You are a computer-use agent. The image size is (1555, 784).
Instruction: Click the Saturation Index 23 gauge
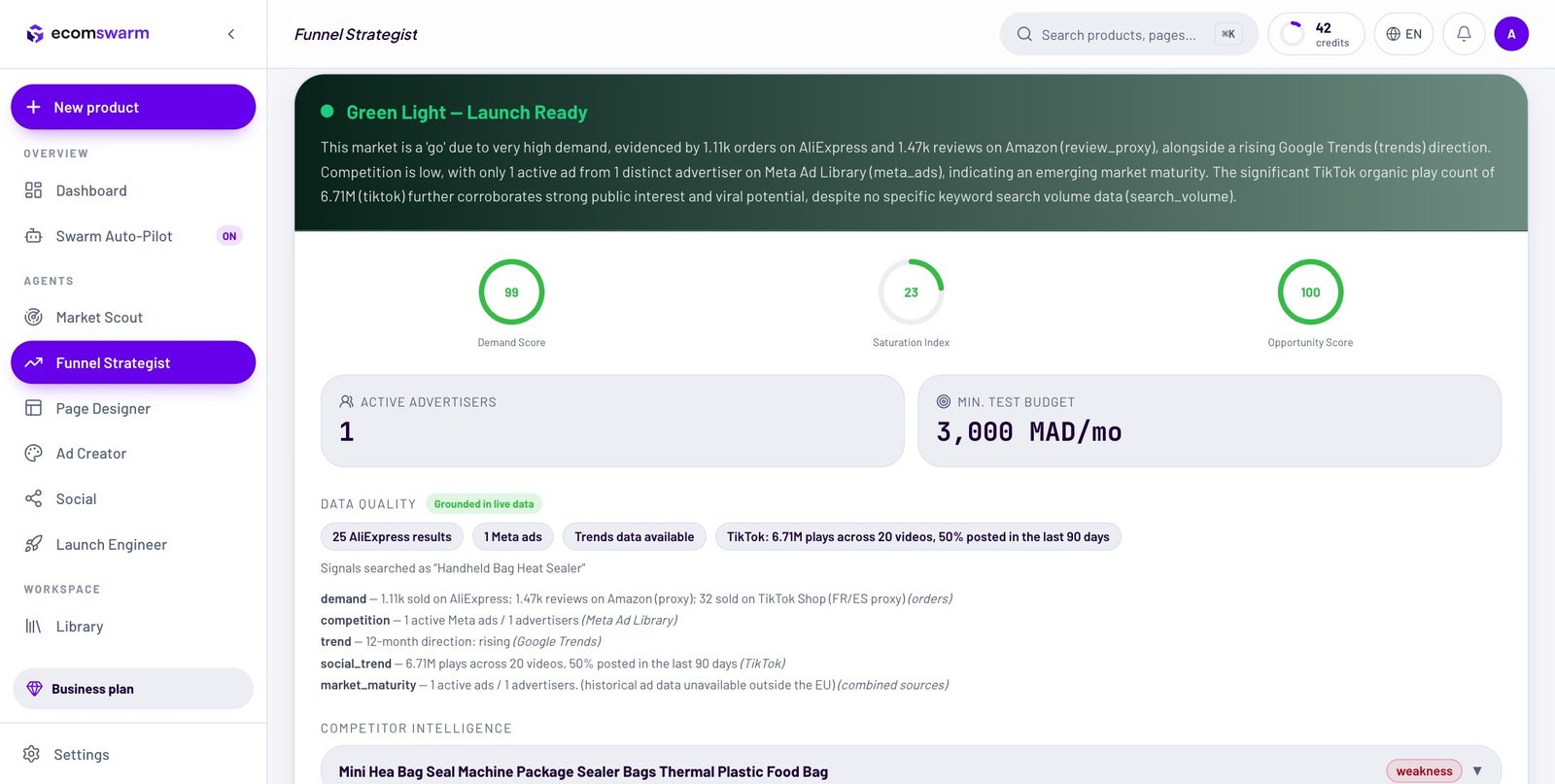pos(911,291)
